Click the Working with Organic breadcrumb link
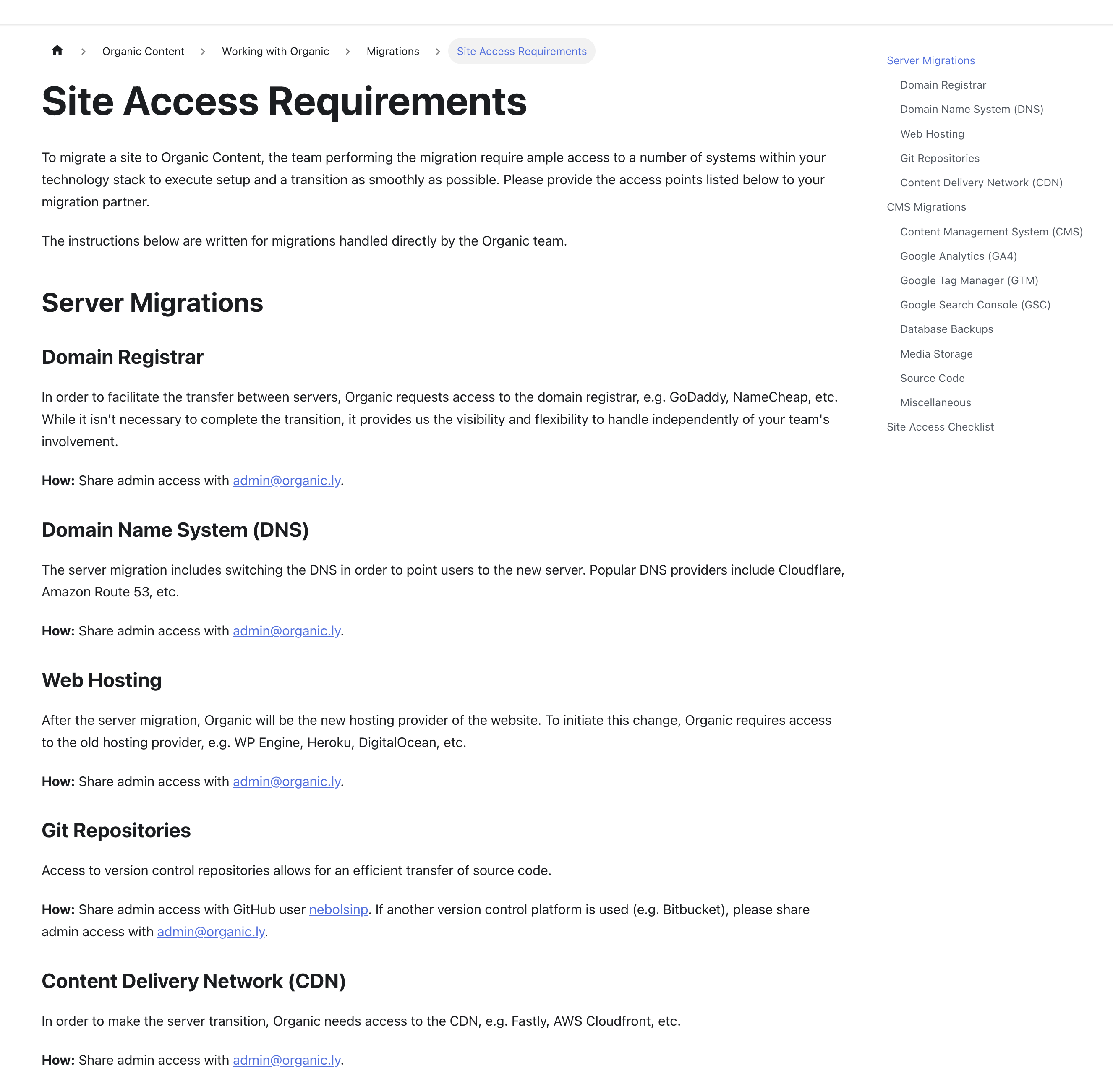Viewport: 1113px width, 1092px height. click(275, 51)
